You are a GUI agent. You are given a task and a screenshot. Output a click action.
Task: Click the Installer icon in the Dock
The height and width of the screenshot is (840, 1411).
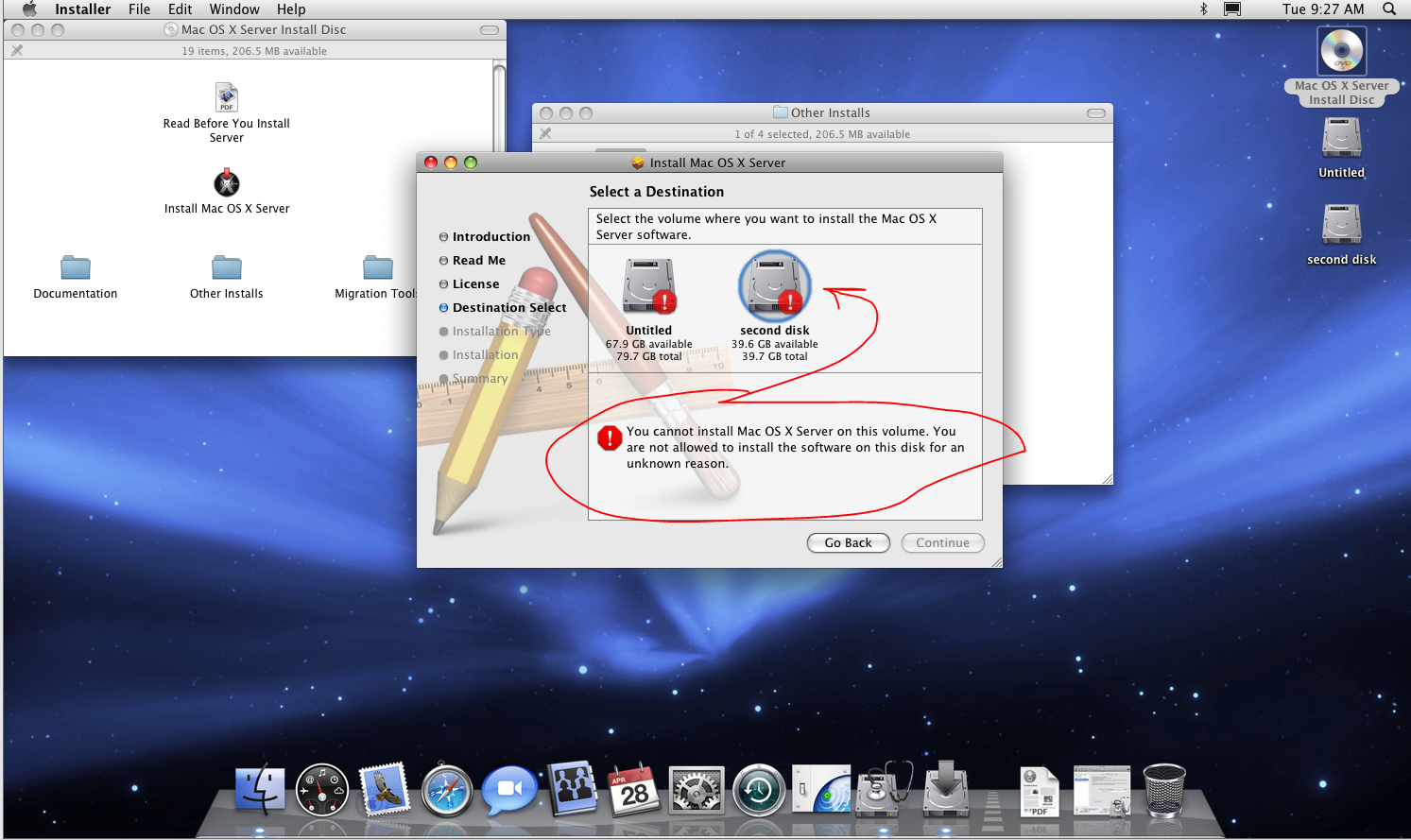click(x=946, y=789)
